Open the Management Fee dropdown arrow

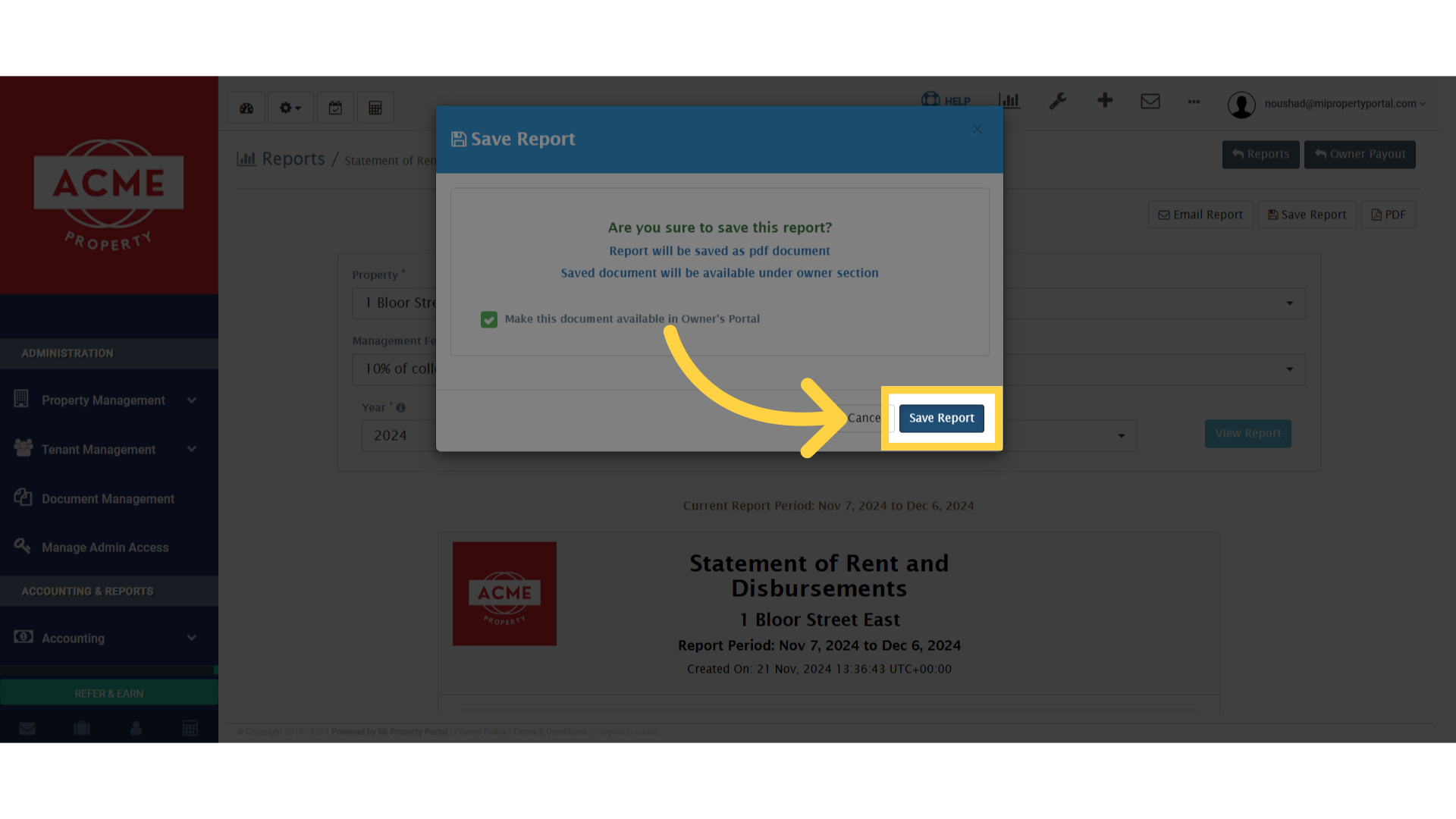1289,369
